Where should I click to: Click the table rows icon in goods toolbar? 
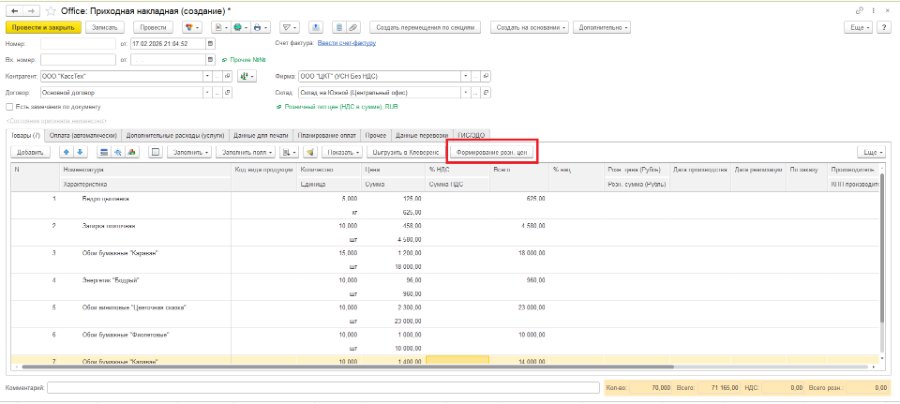coord(104,152)
